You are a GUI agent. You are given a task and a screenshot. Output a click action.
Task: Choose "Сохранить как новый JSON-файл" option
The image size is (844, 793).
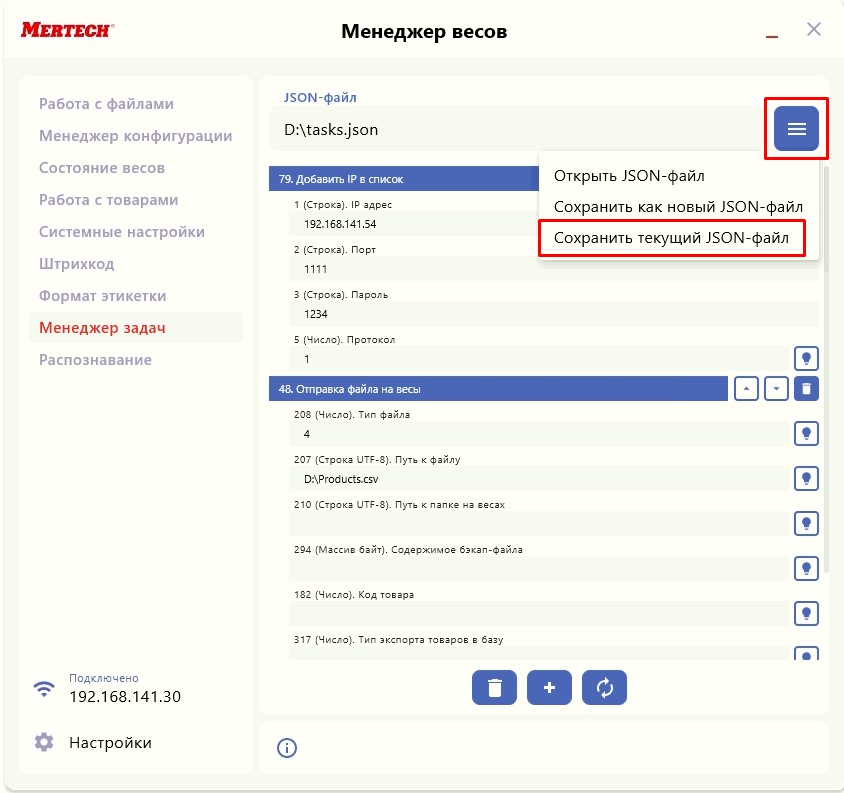click(x=678, y=207)
